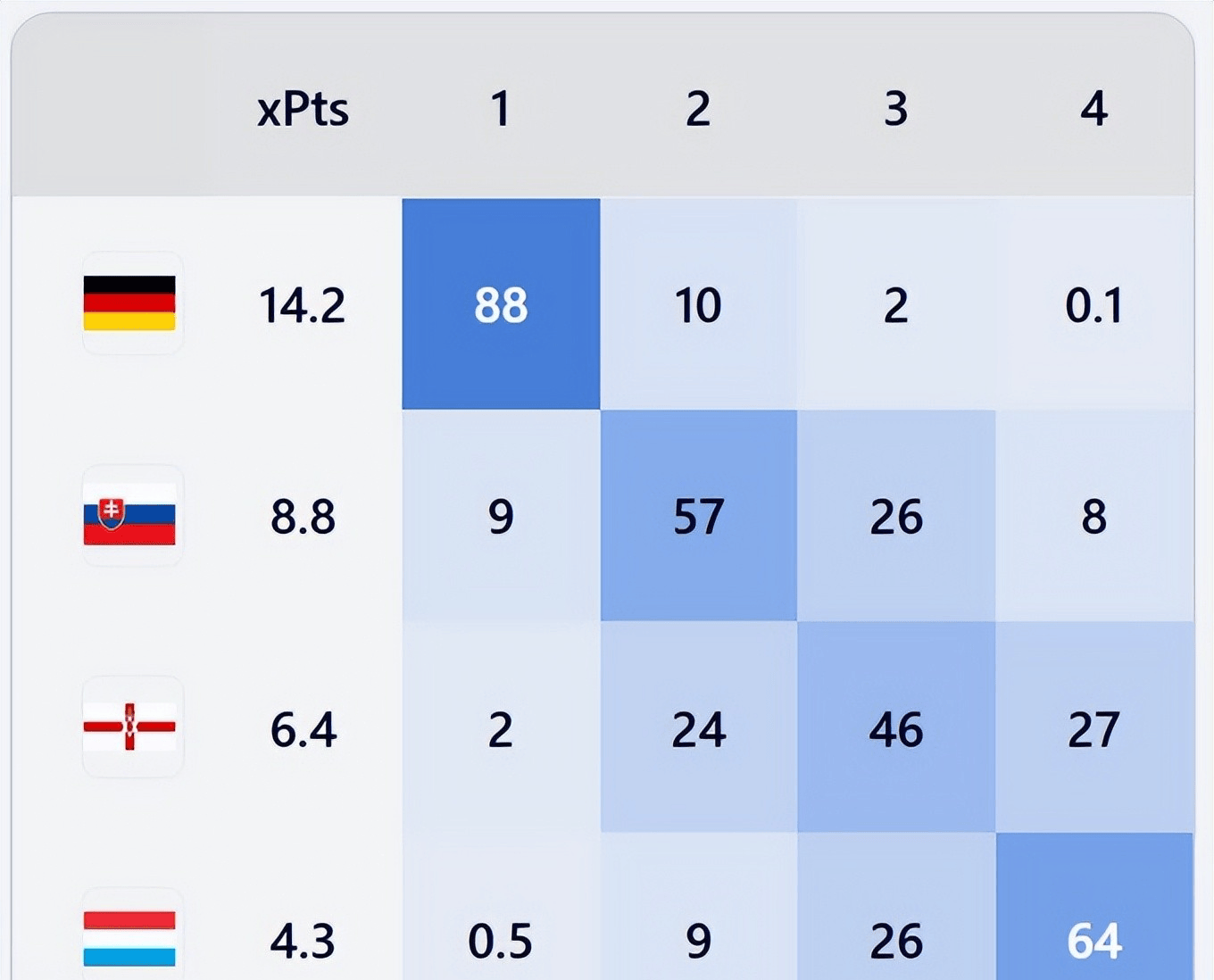Select the position 4 column header
Image resolution: width=1214 pixels, height=980 pixels.
[1093, 109]
